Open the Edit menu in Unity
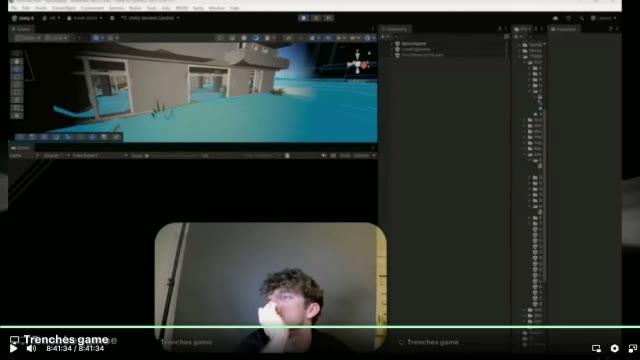The height and width of the screenshot is (360, 640). coord(26,8)
